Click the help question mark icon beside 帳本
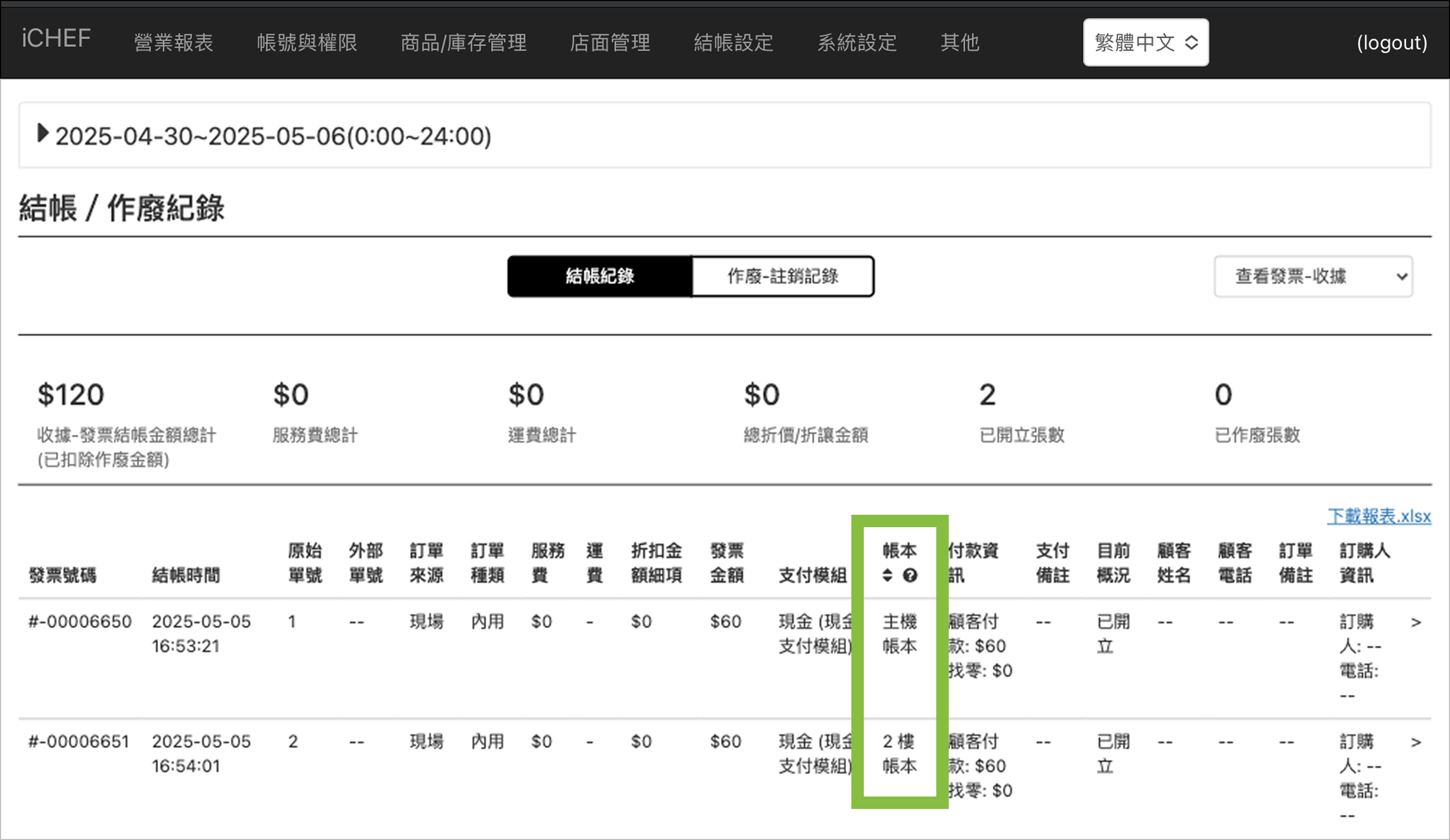Viewport: 1450px width, 840px height. (910, 575)
